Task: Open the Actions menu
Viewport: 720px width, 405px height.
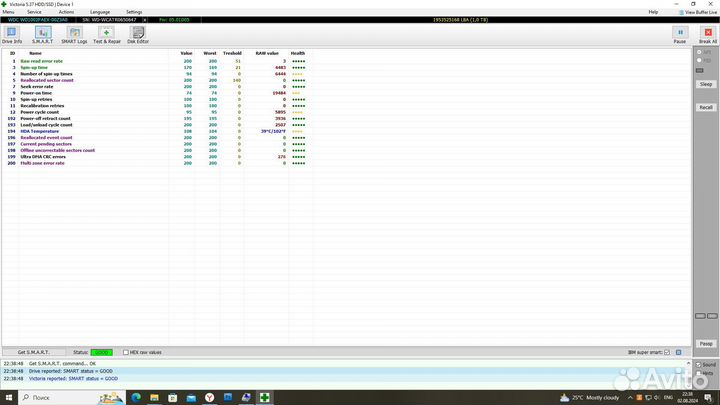Action: (66, 12)
